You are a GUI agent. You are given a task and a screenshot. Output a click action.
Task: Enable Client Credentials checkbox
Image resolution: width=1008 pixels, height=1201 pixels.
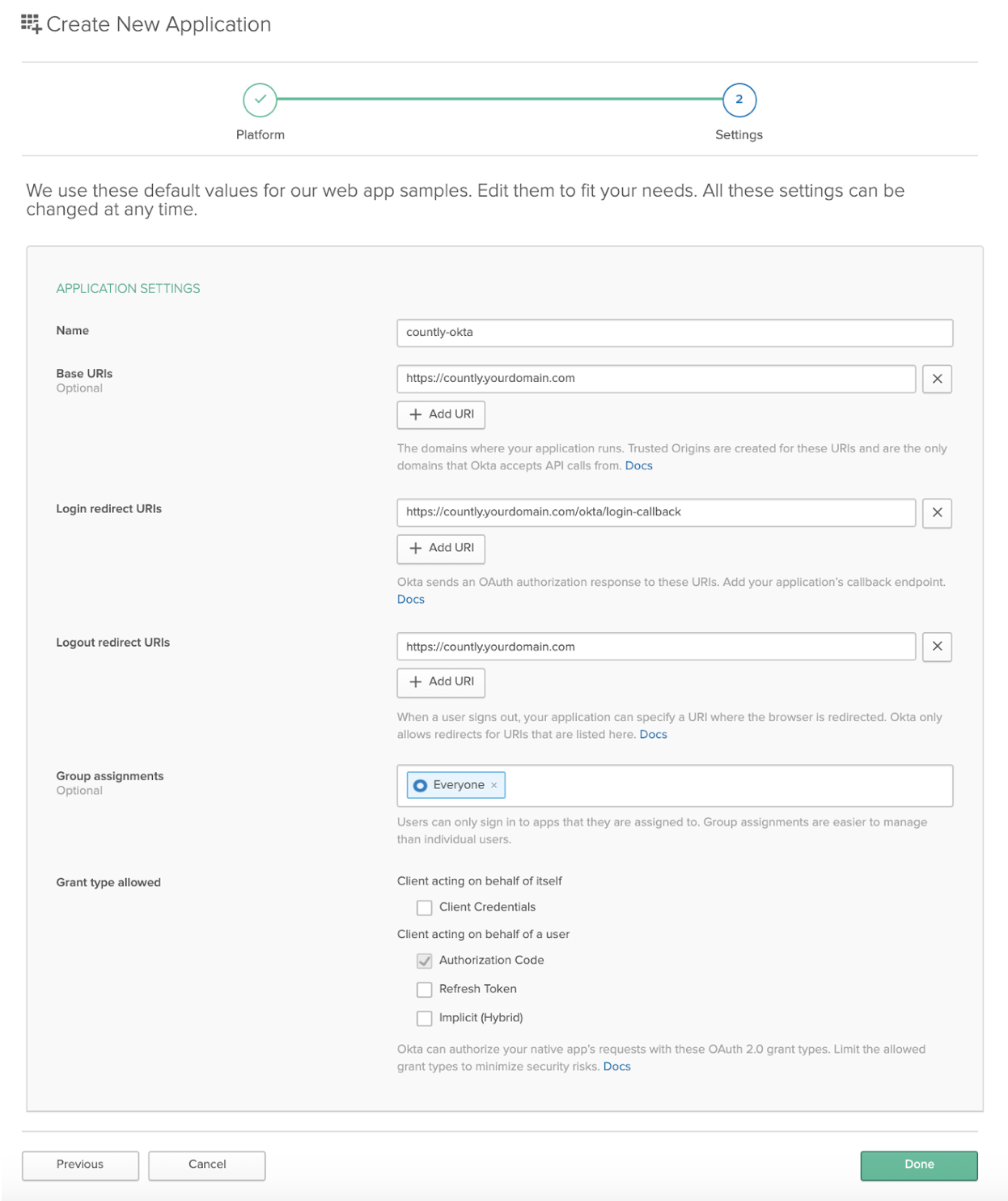coord(424,907)
